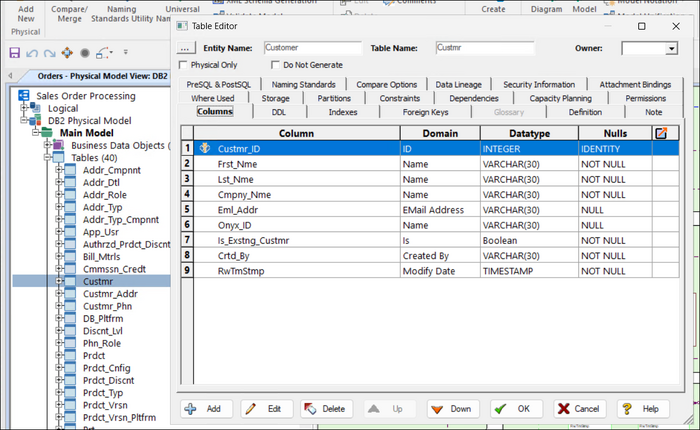Open the Storage tab

pos(275,98)
